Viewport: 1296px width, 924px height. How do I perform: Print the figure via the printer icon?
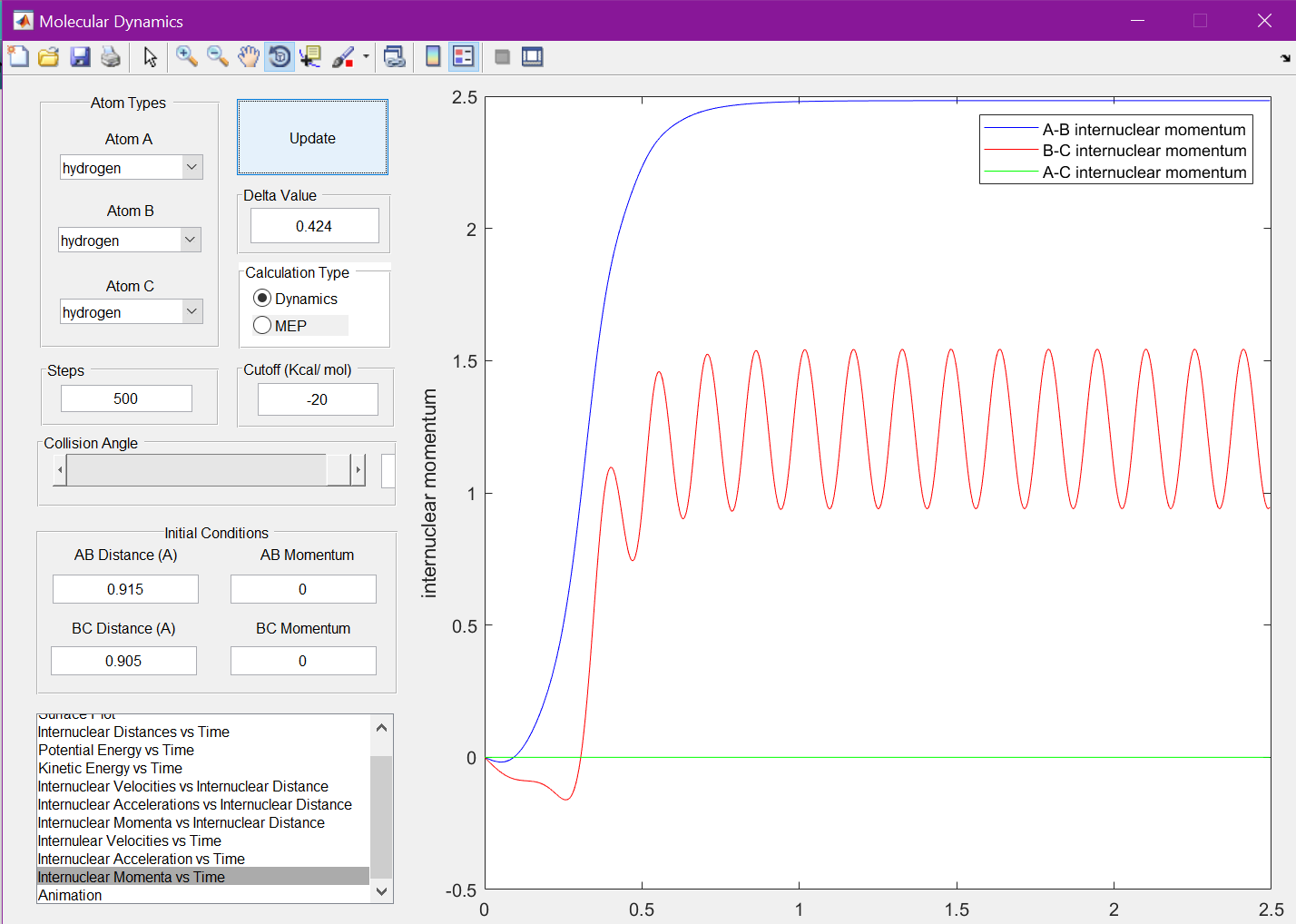(111, 57)
